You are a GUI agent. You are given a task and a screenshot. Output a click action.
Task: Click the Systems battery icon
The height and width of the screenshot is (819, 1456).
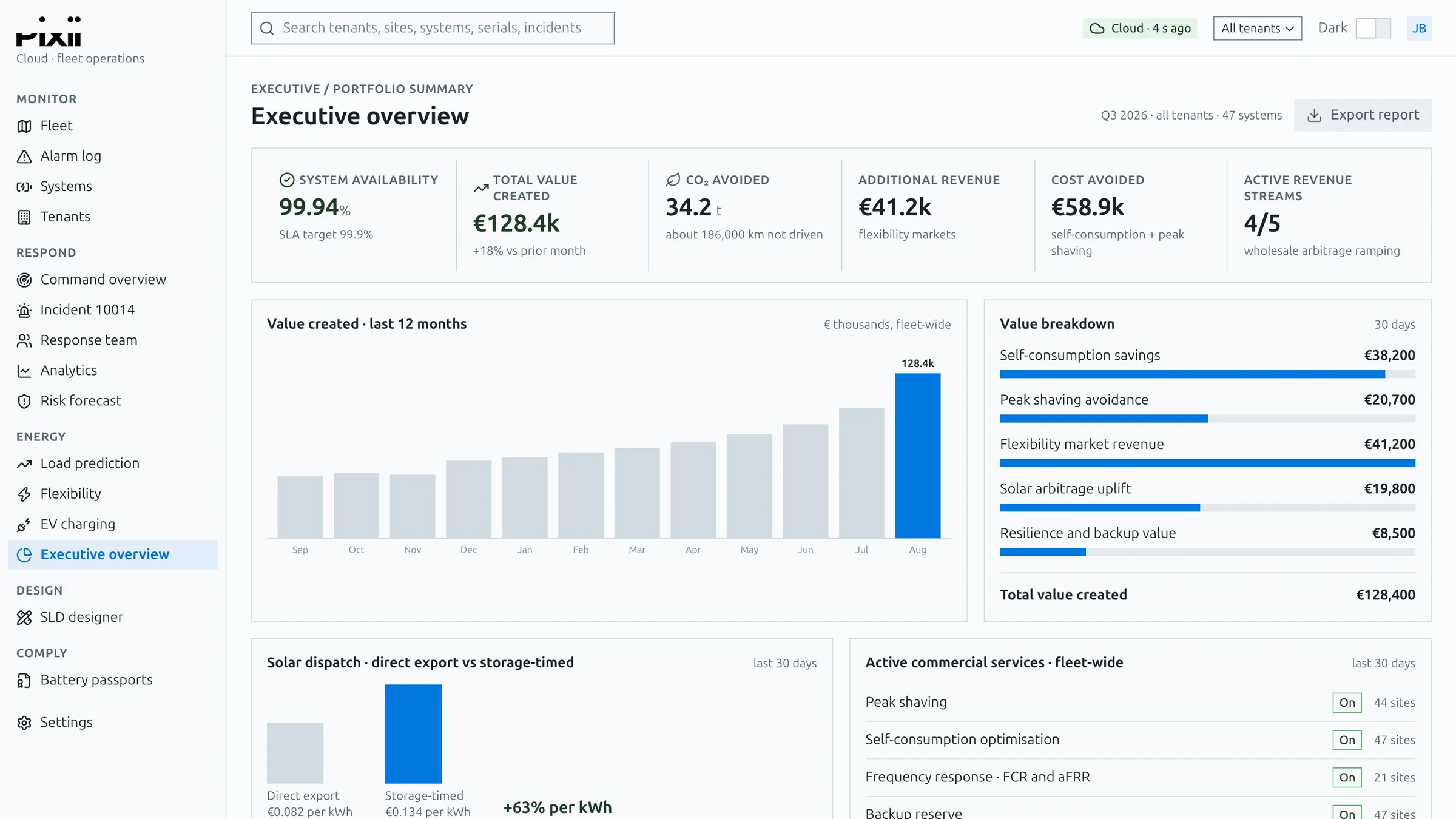point(24,187)
